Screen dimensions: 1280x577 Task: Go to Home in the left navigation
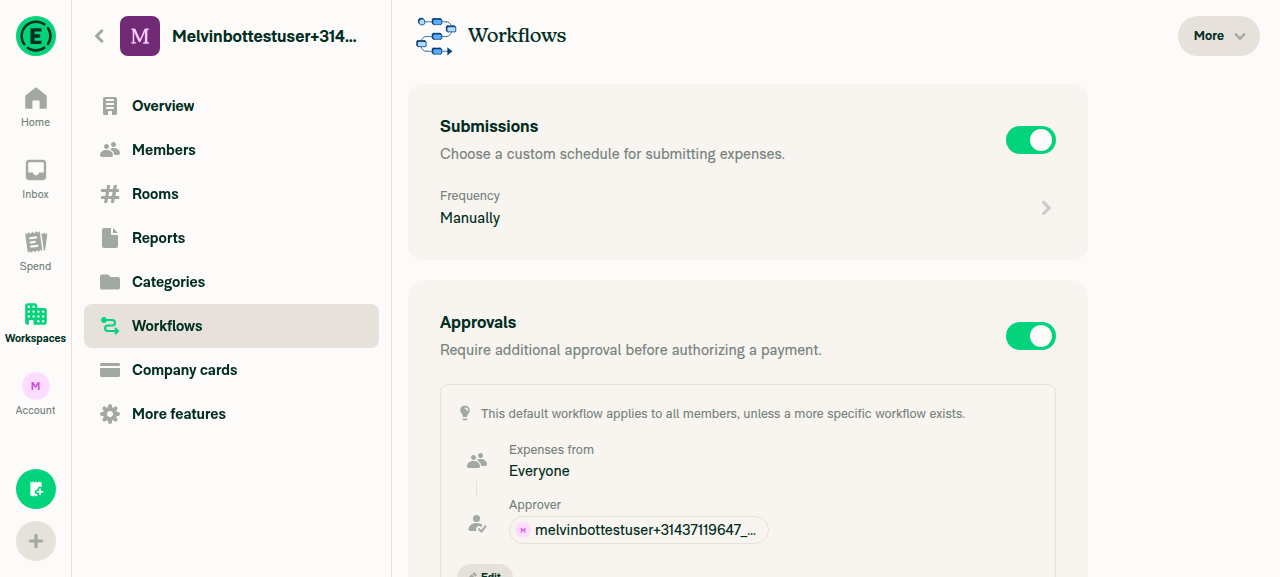[35, 107]
